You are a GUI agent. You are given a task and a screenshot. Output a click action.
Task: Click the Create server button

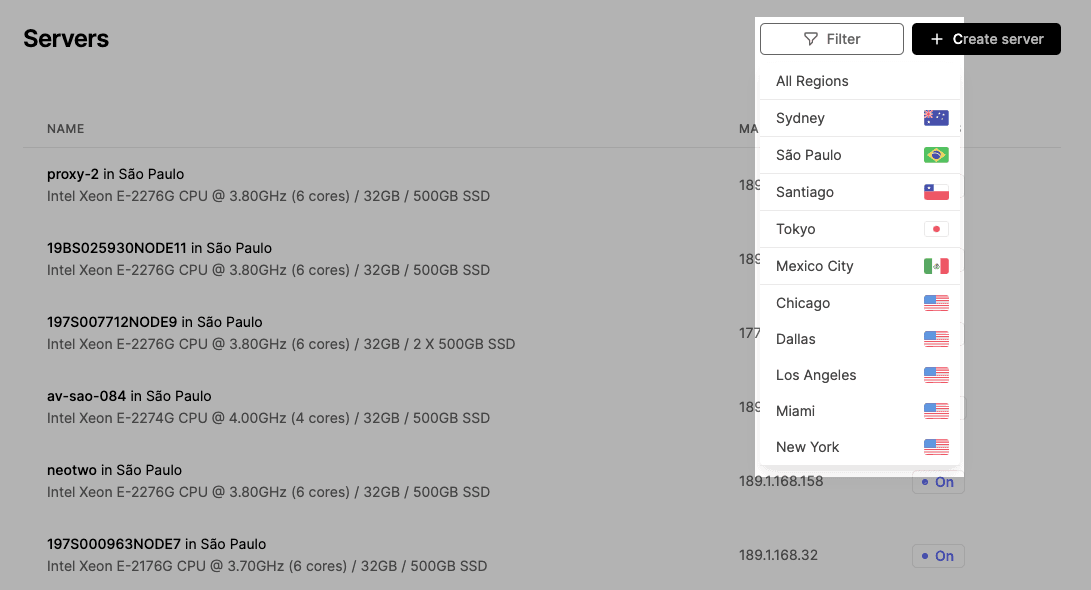click(x=986, y=38)
